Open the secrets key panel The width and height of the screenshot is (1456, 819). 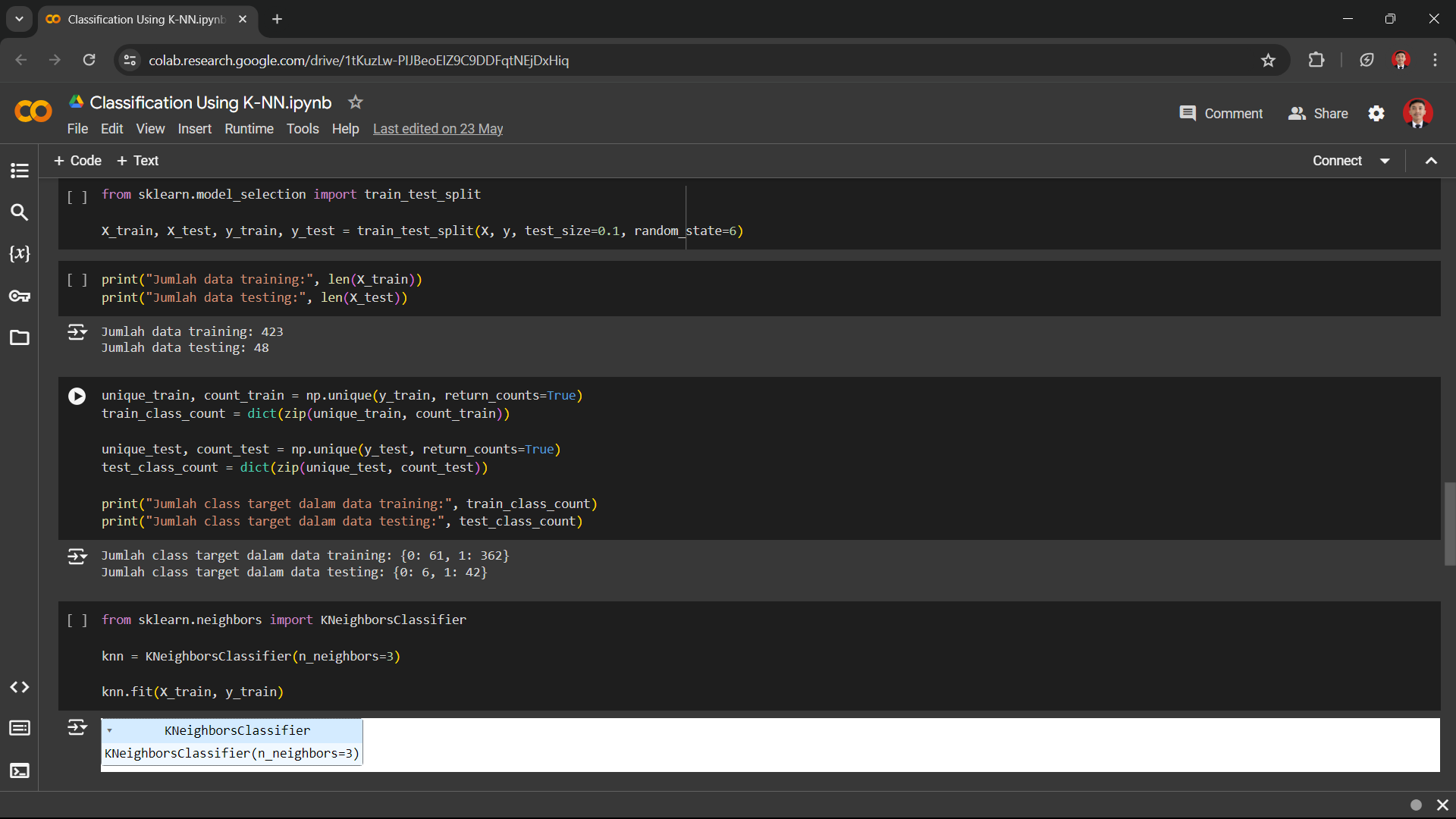20,296
